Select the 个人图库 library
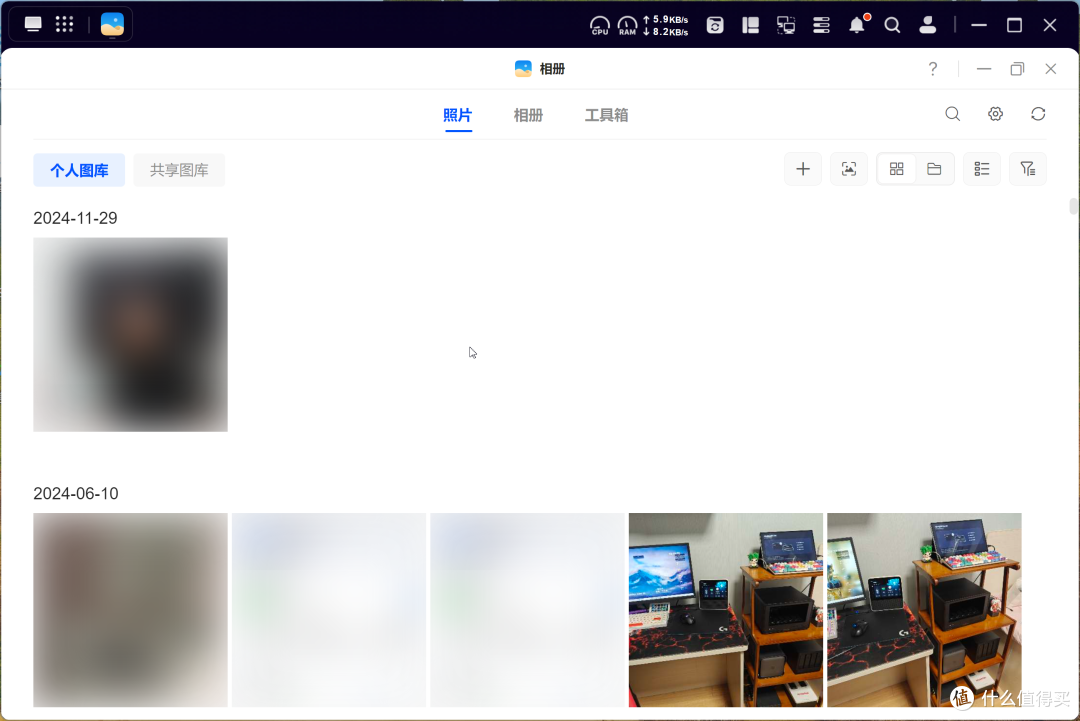This screenshot has width=1080, height=721. pyautogui.click(x=79, y=170)
